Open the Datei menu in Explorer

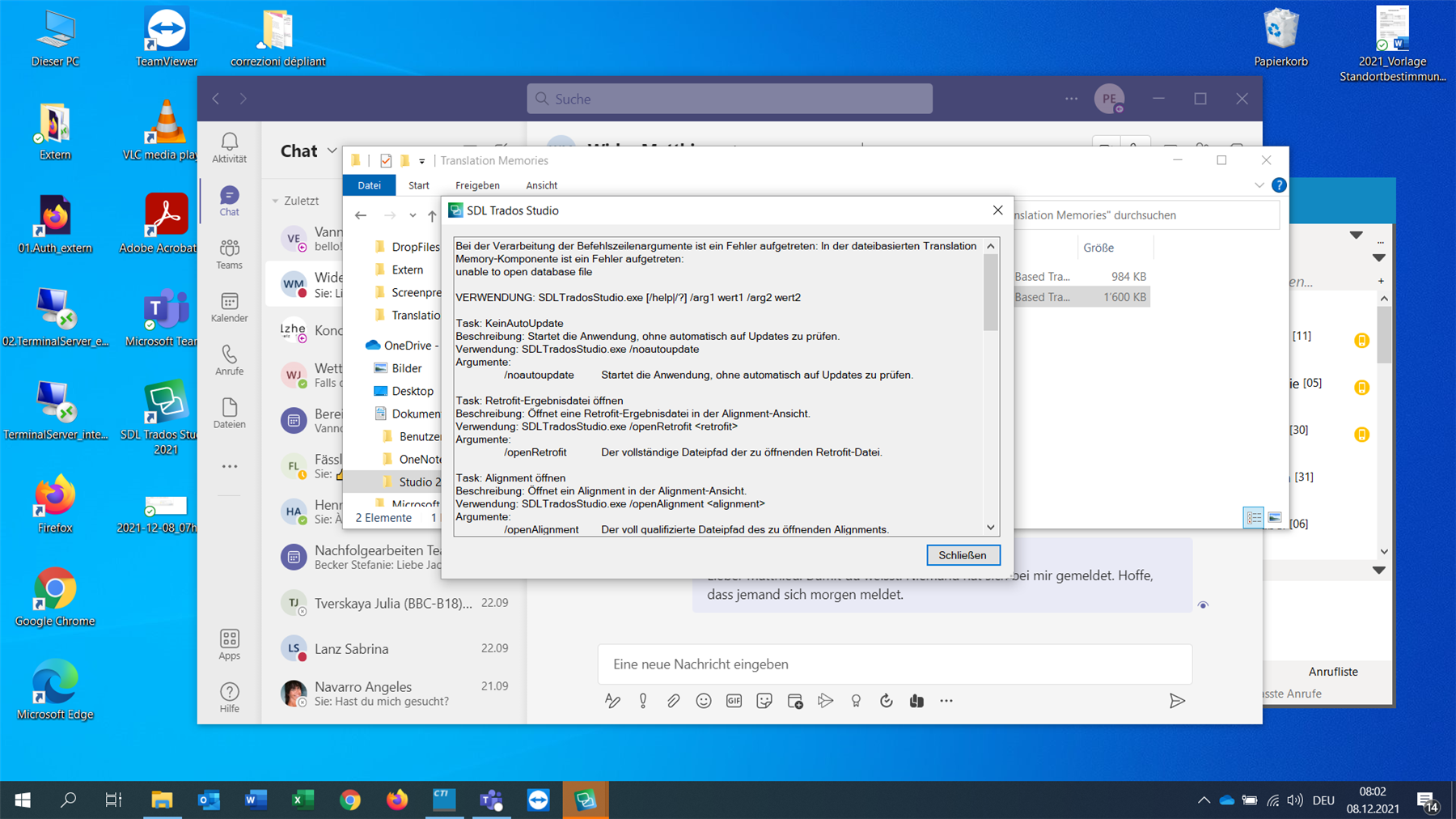coord(369,185)
